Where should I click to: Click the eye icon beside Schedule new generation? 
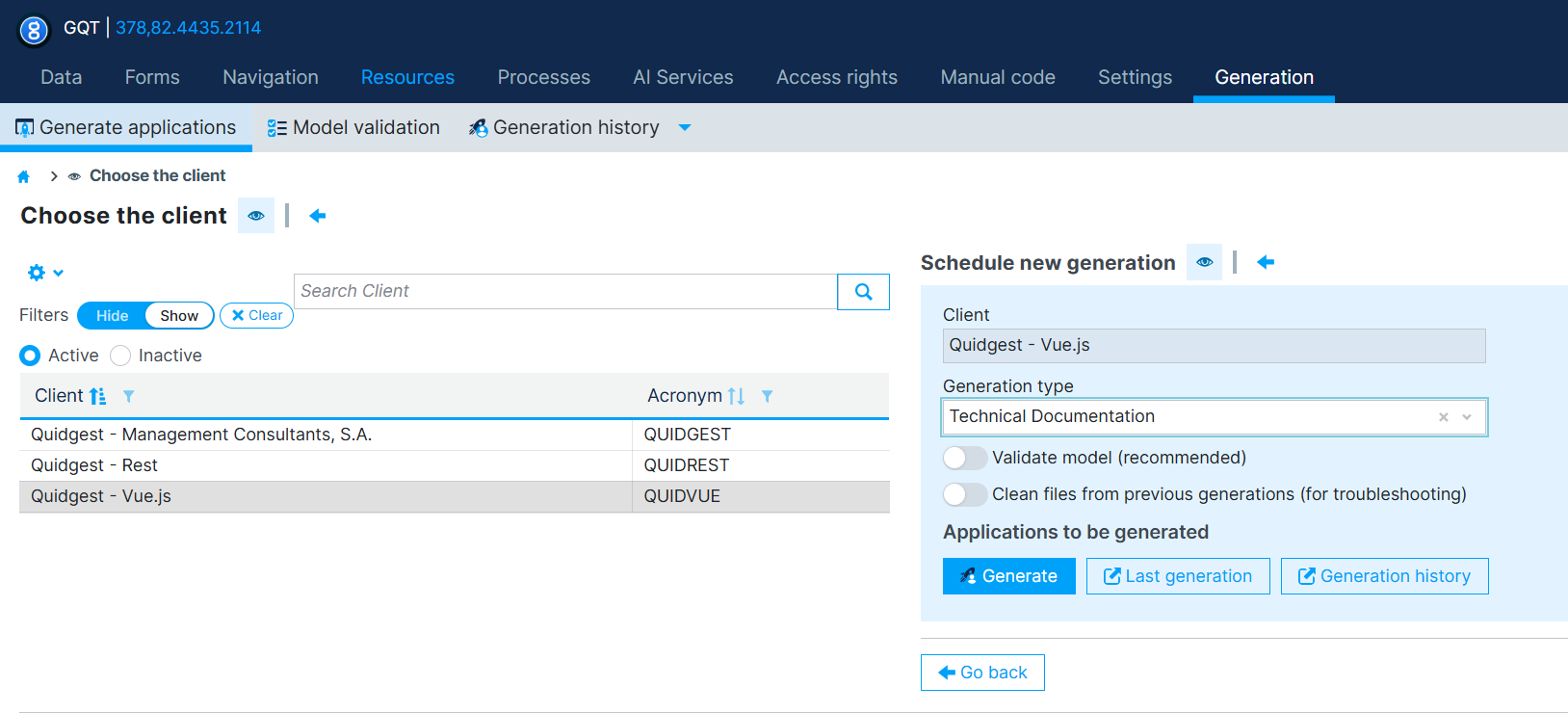(x=1205, y=262)
